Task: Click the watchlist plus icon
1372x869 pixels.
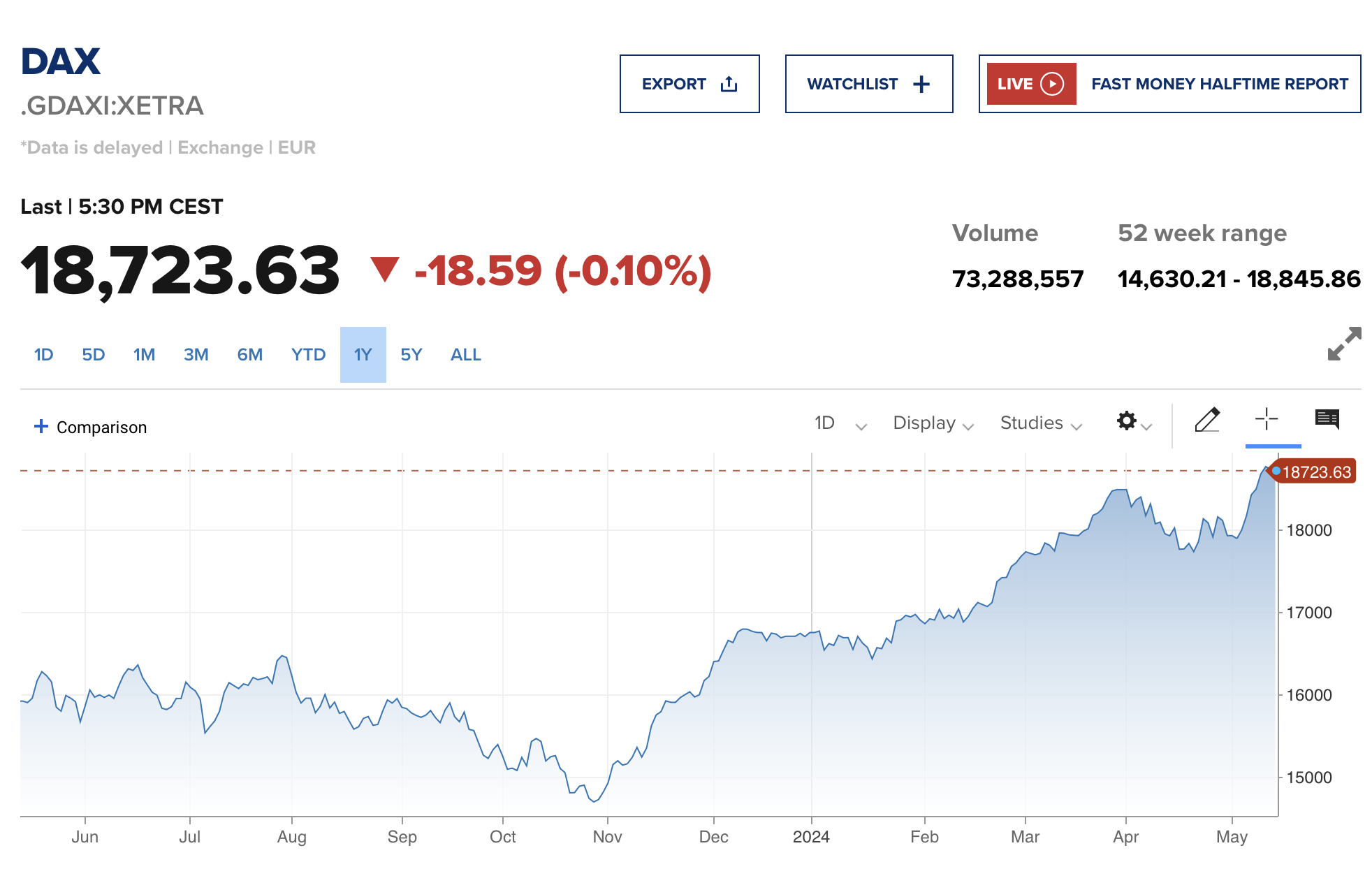Action: pyautogui.click(x=921, y=84)
